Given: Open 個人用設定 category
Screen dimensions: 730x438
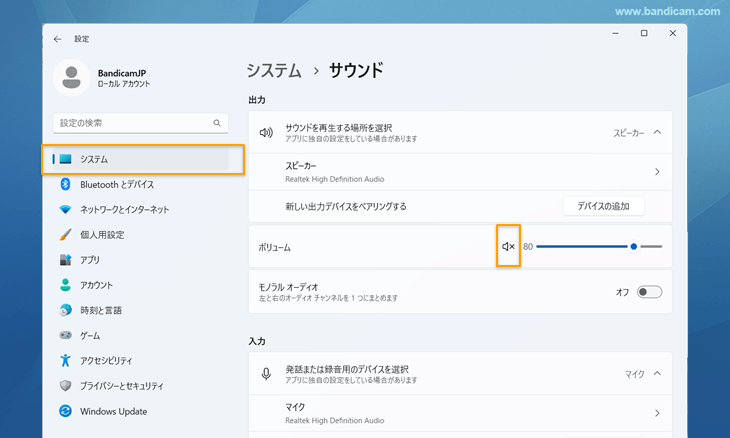Looking at the screenshot, I should pyautogui.click(x=140, y=235).
